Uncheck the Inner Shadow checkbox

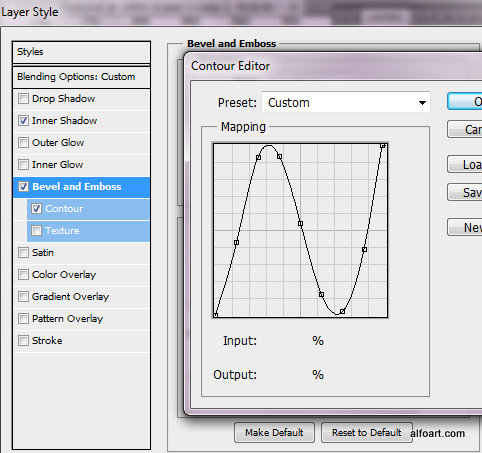point(23,121)
